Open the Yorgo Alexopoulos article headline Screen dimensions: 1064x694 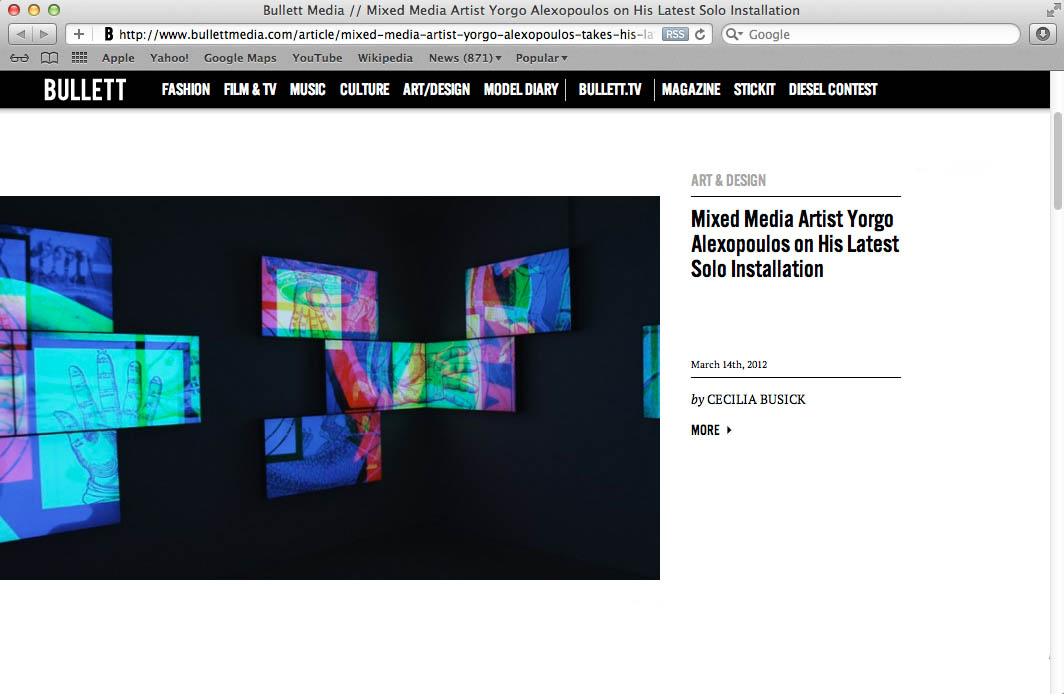click(795, 244)
